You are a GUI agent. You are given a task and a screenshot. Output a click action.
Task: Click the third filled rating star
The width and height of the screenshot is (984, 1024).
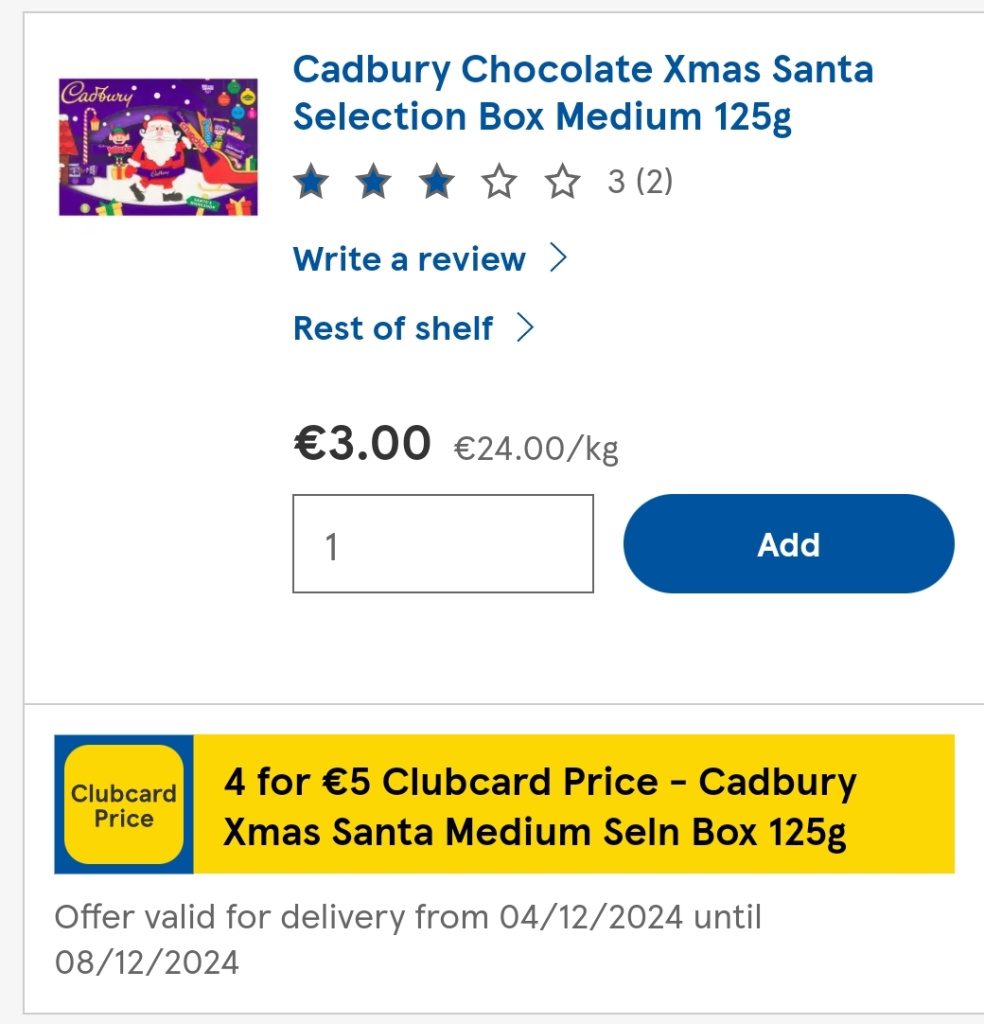(436, 182)
